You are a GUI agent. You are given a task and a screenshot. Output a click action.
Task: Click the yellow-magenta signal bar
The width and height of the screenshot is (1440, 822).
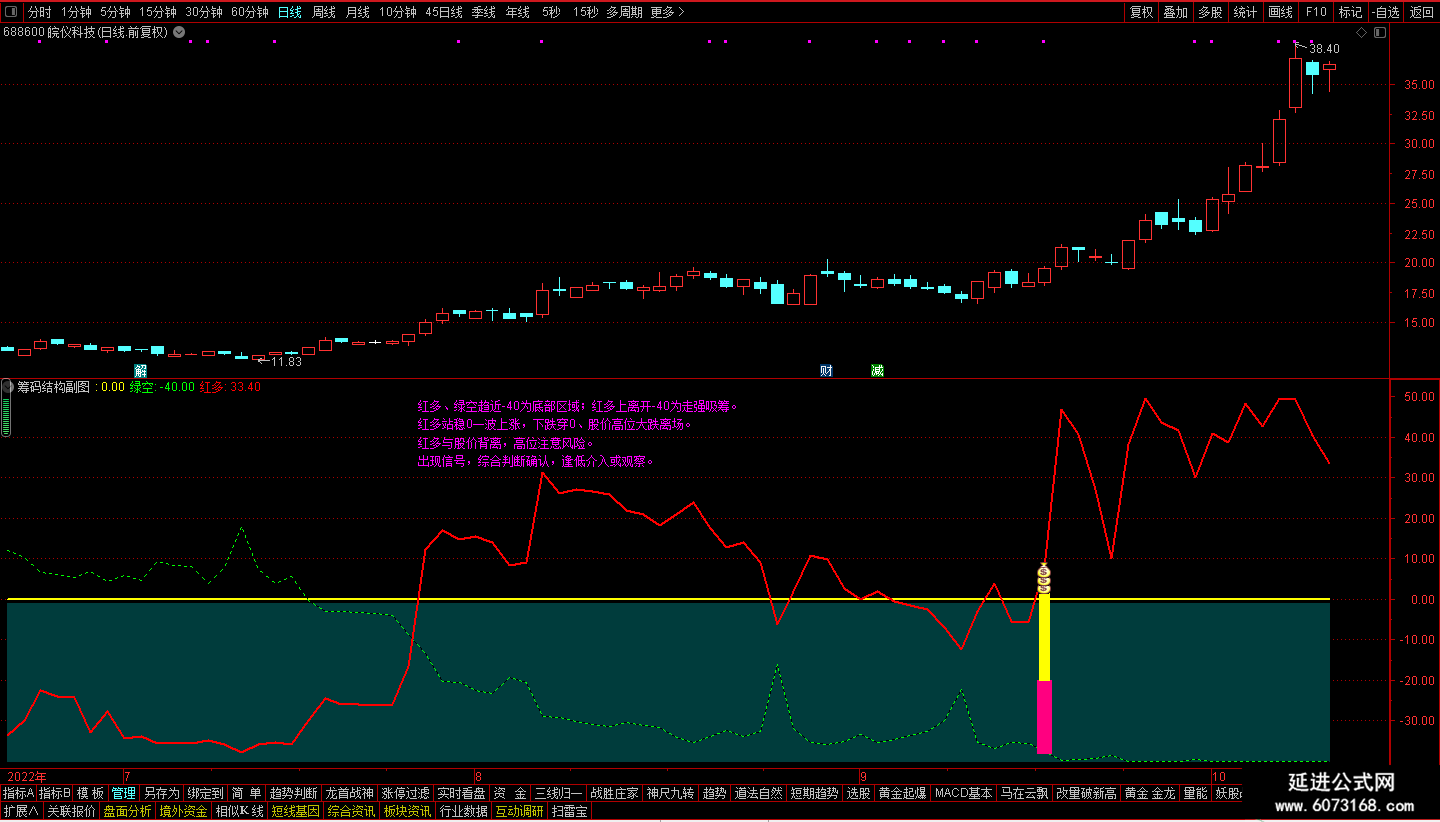coord(1044,673)
